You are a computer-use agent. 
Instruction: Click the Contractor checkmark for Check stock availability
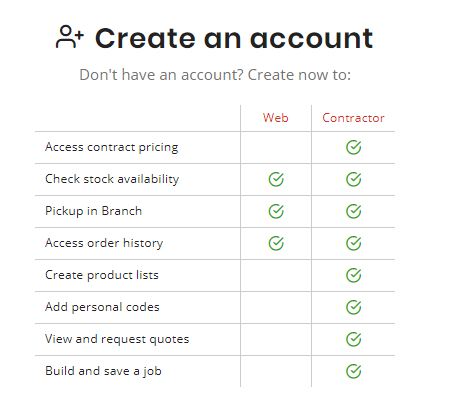pyautogui.click(x=353, y=179)
